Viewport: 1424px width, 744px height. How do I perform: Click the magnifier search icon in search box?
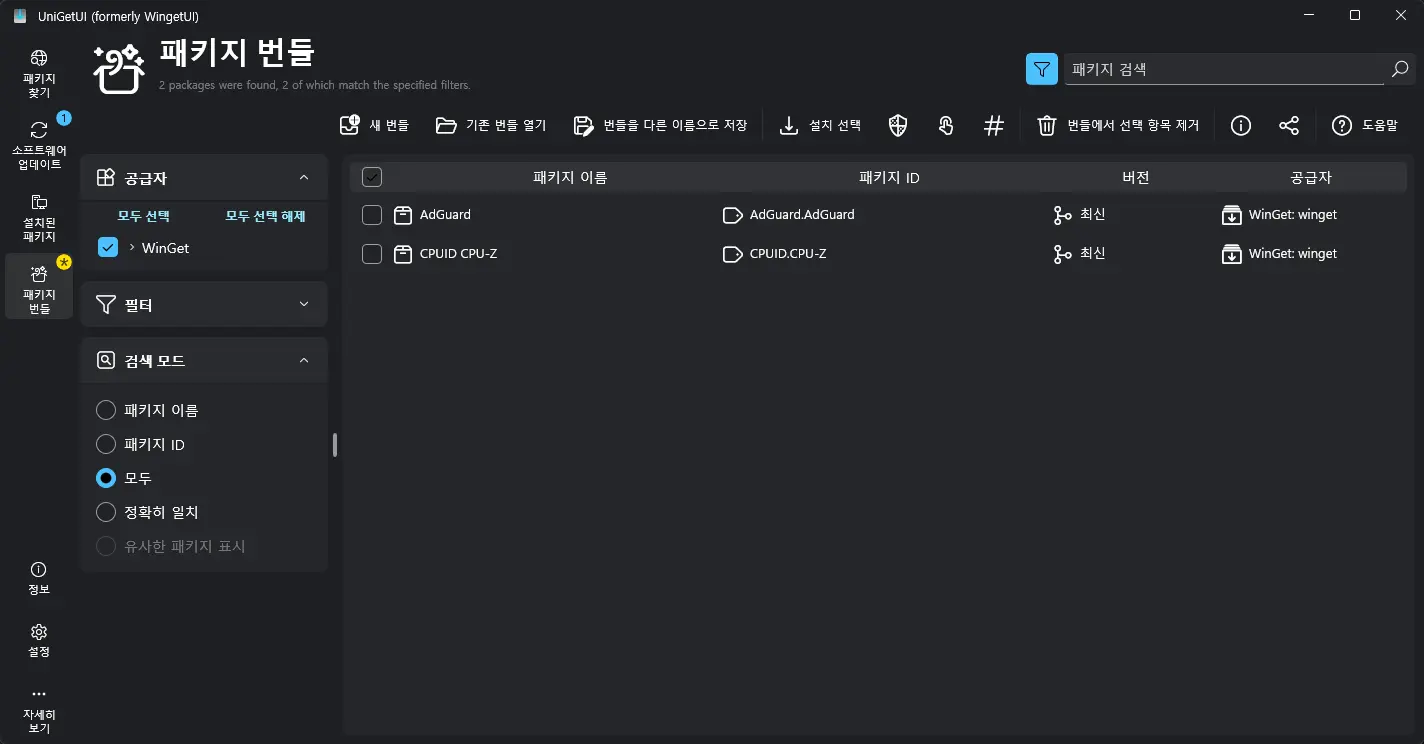[1400, 69]
